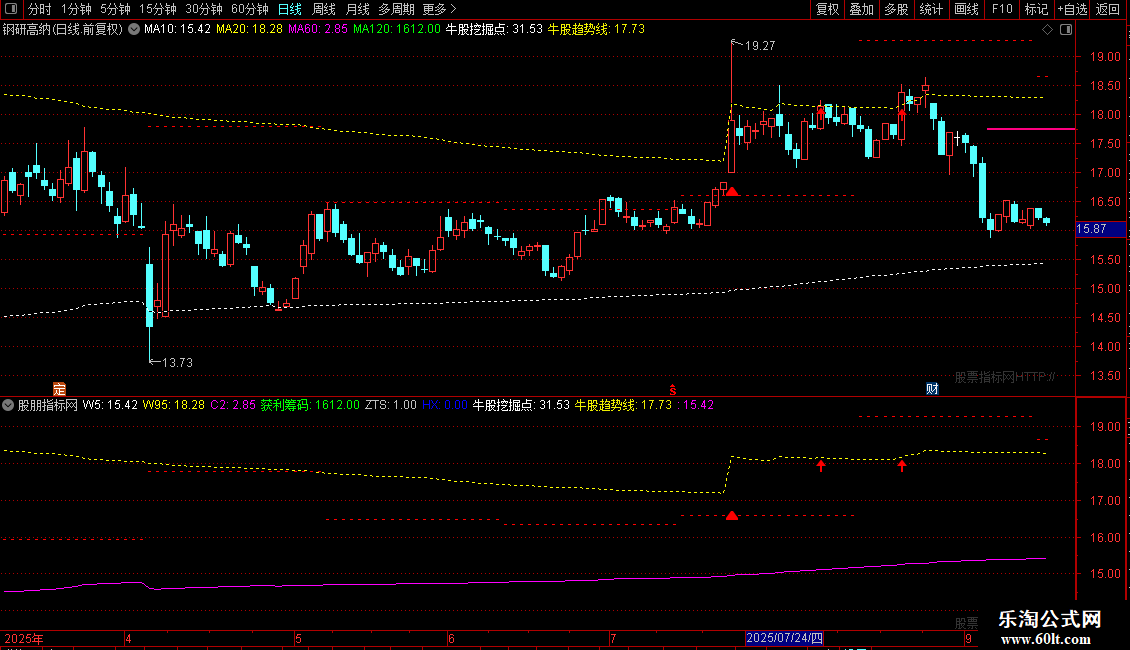Click the 标记 mark button

[1036, 9]
